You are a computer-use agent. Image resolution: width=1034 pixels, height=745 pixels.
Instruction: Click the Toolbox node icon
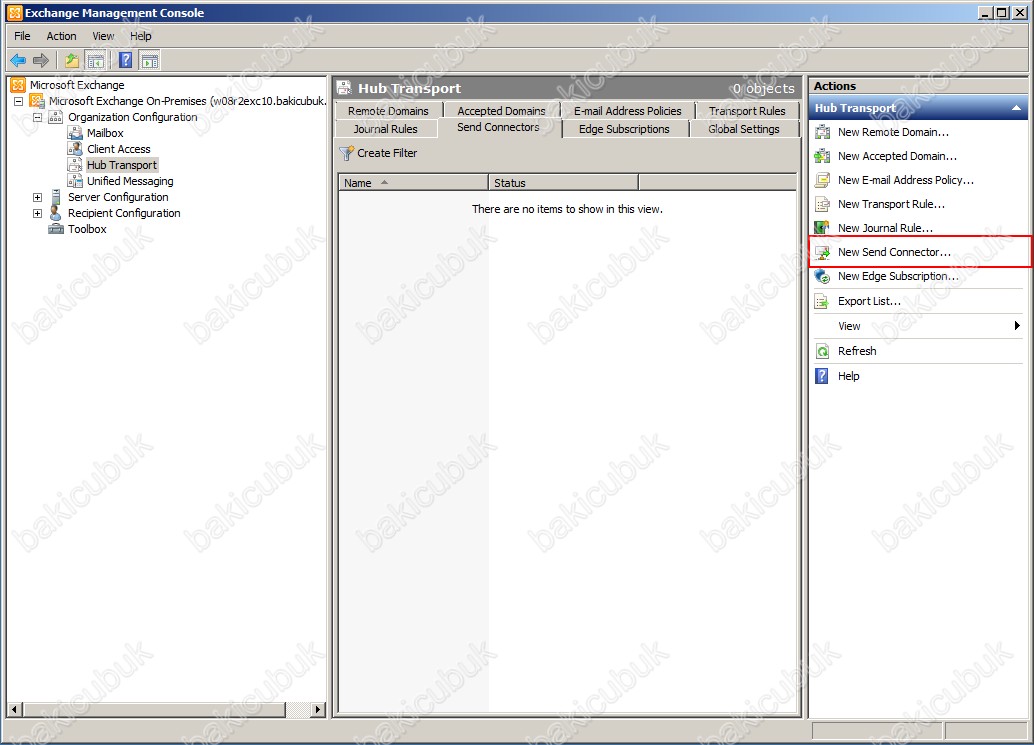56,229
